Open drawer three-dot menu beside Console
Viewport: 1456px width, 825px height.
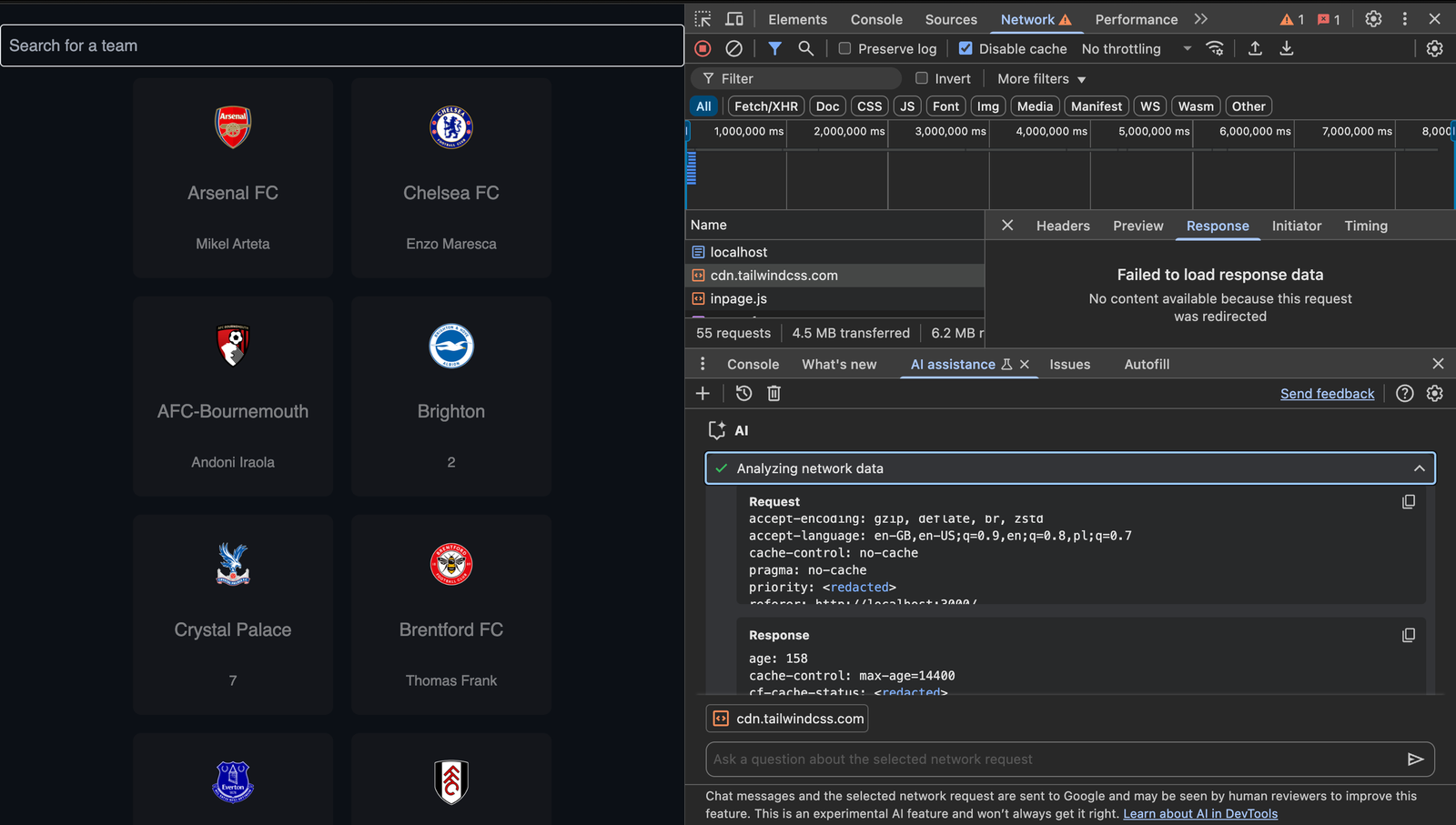pos(703,364)
